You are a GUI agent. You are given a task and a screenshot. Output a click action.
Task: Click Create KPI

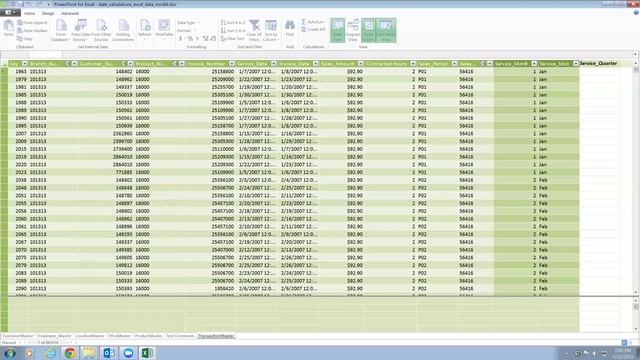tap(313, 29)
